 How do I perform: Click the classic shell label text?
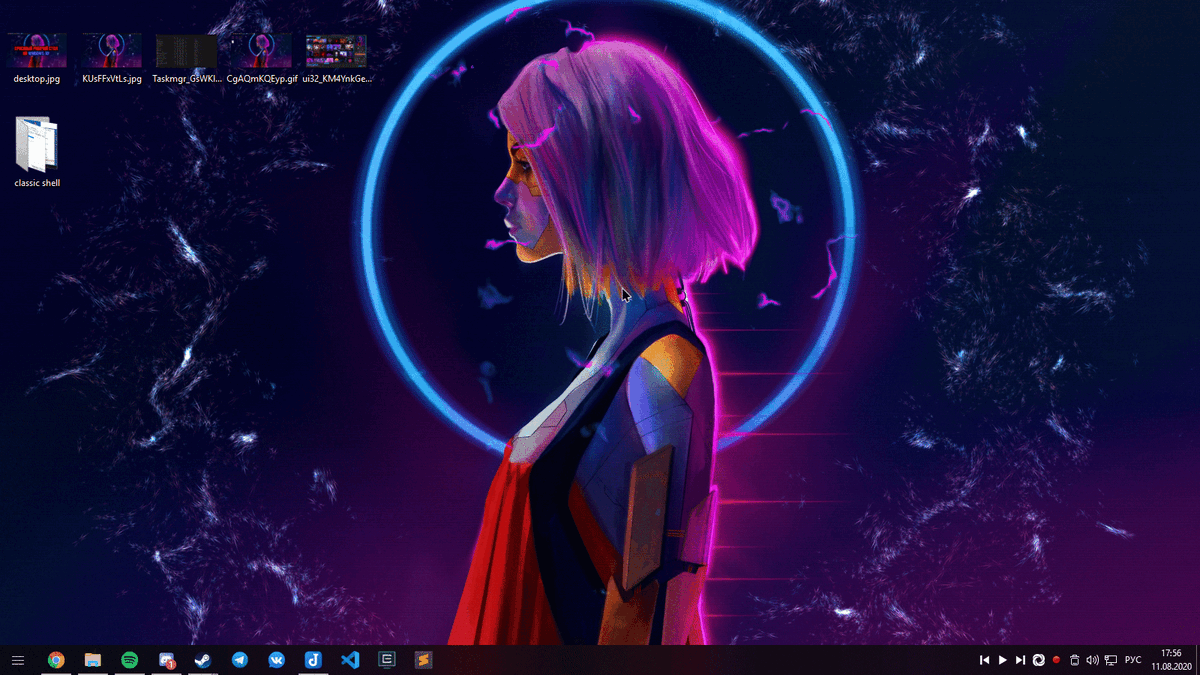[37, 183]
